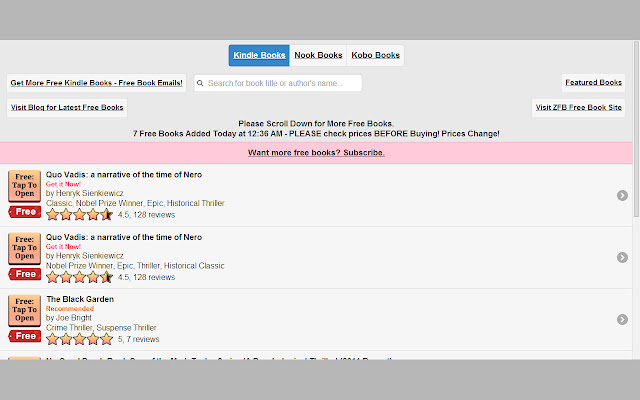Switch to the Kindle Books tab

(x=259, y=55)
